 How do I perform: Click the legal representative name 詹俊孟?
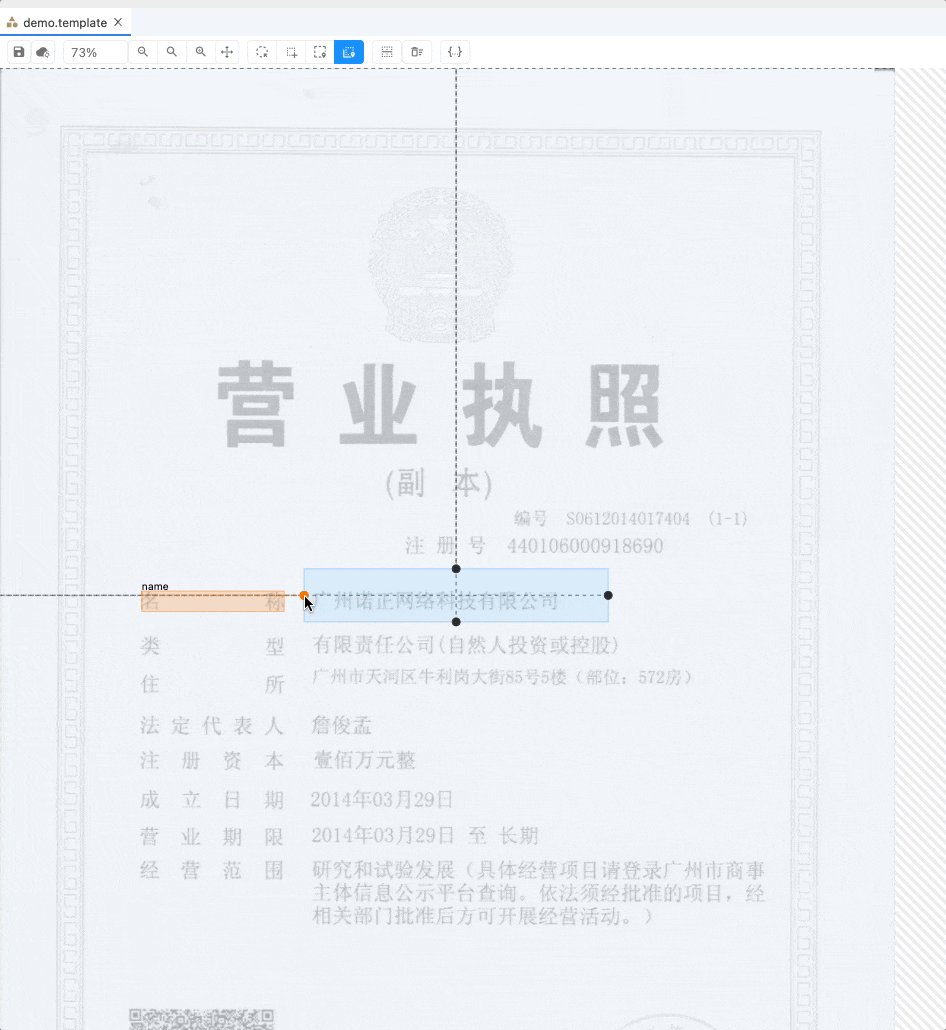pos(342,725)
